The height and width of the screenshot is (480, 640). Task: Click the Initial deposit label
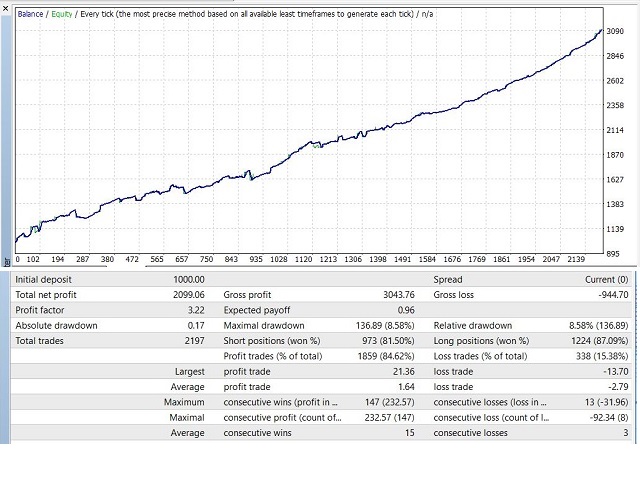click(x=43, y=280)
